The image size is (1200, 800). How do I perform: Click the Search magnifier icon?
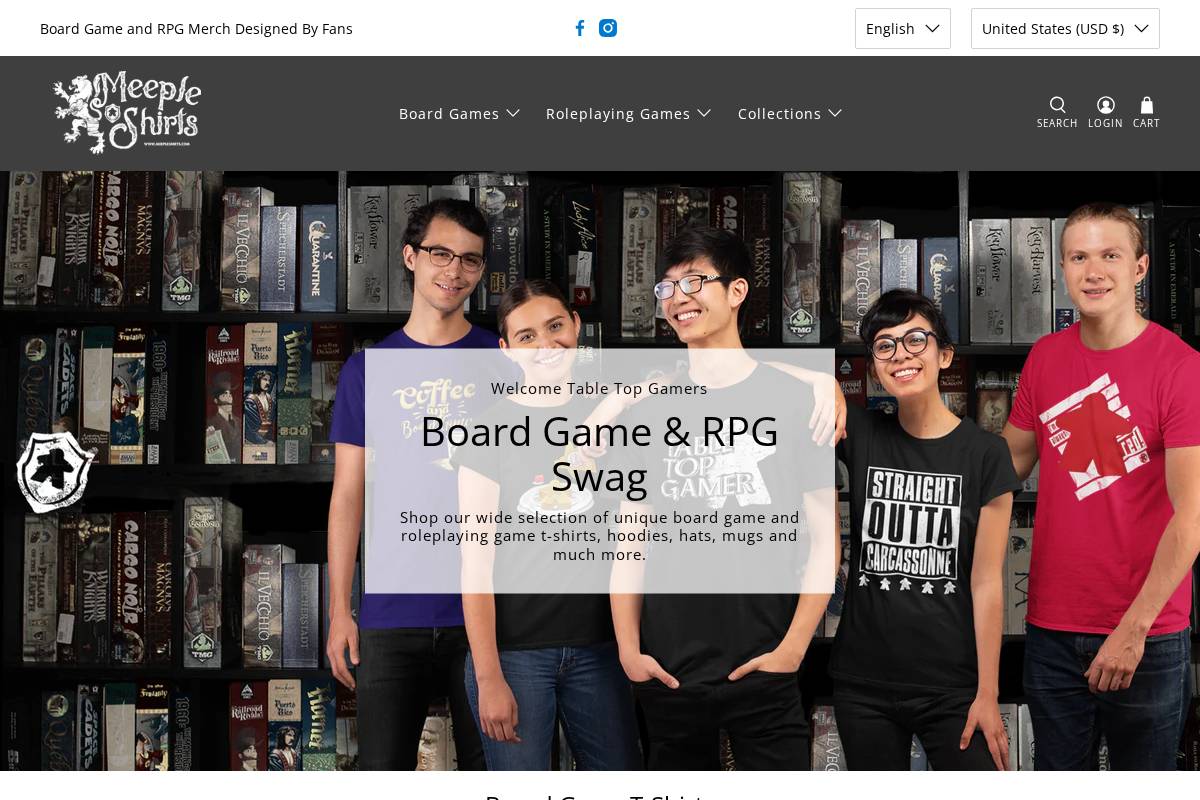click(x=1057, y=105)
